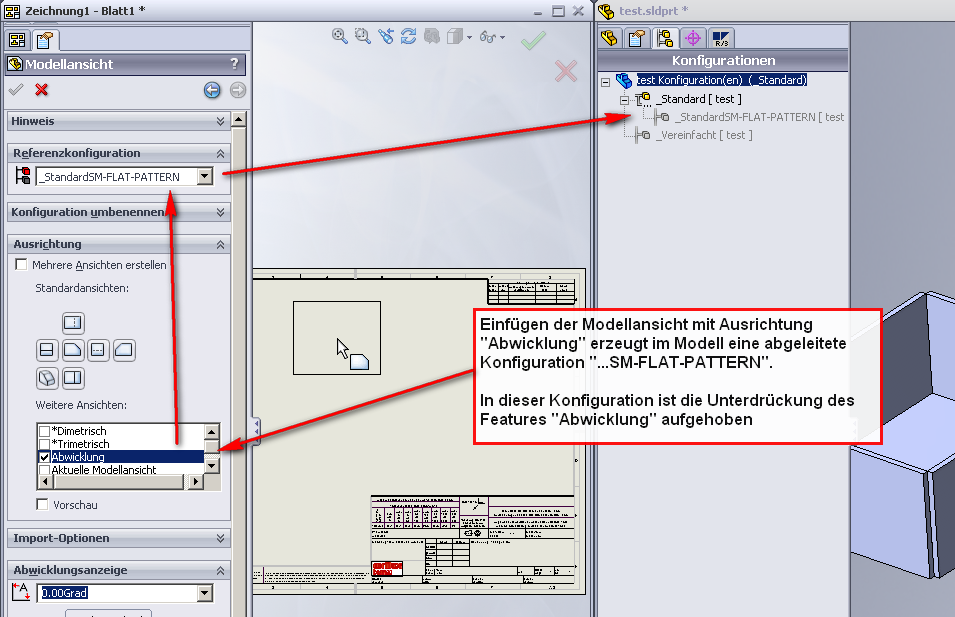Click Zoom to fit magnifier icon
955x617 pixels.
pos(340,37)
